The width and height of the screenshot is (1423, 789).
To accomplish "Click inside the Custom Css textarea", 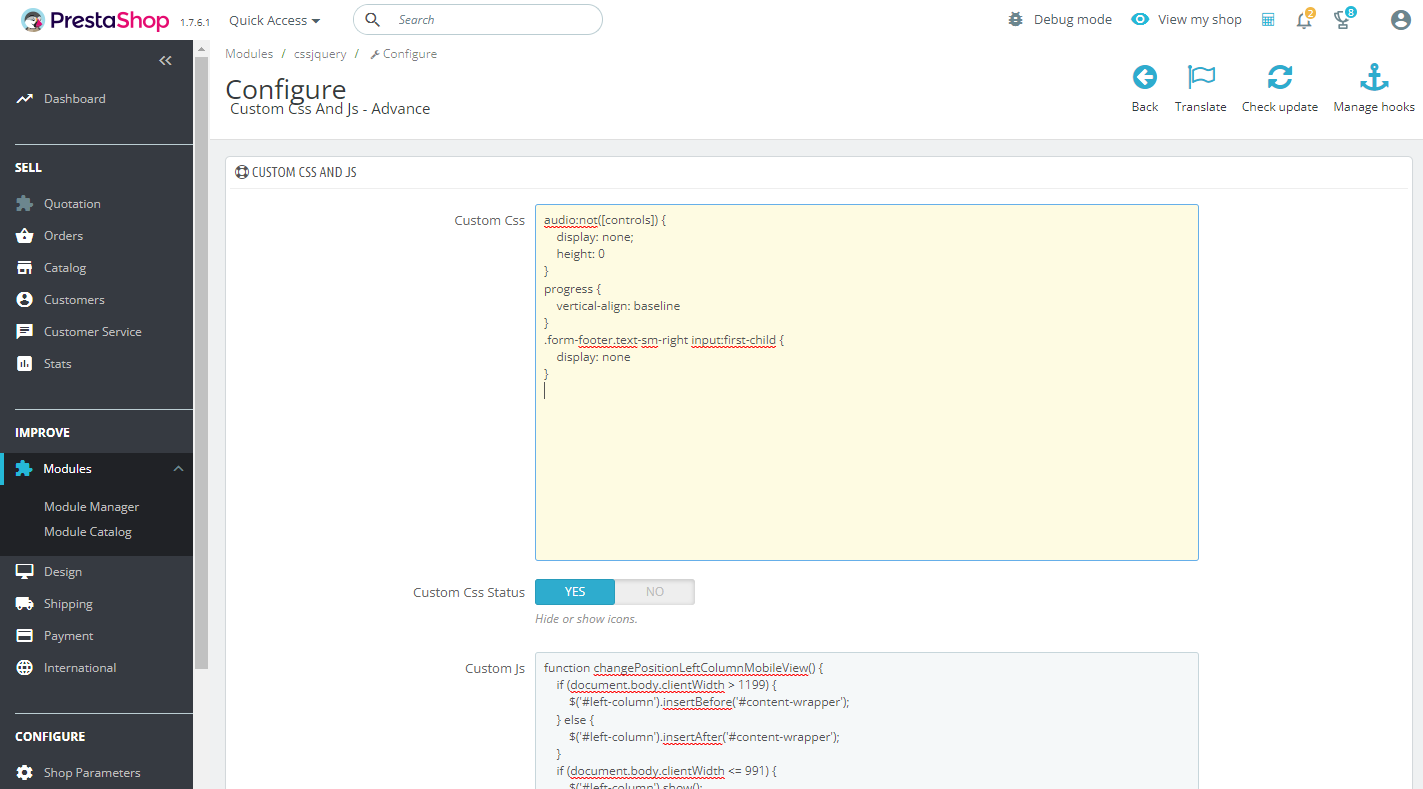I will point(866,383).
